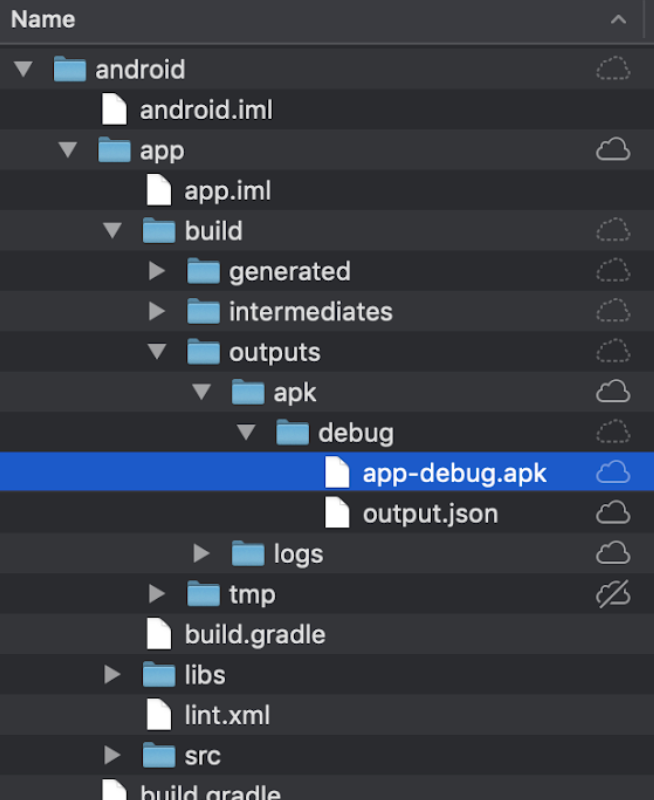This screenshot has height=800, width=654.
Task: Click the crossed-out cloud icon beside tmp
Action: pos(613,594)
